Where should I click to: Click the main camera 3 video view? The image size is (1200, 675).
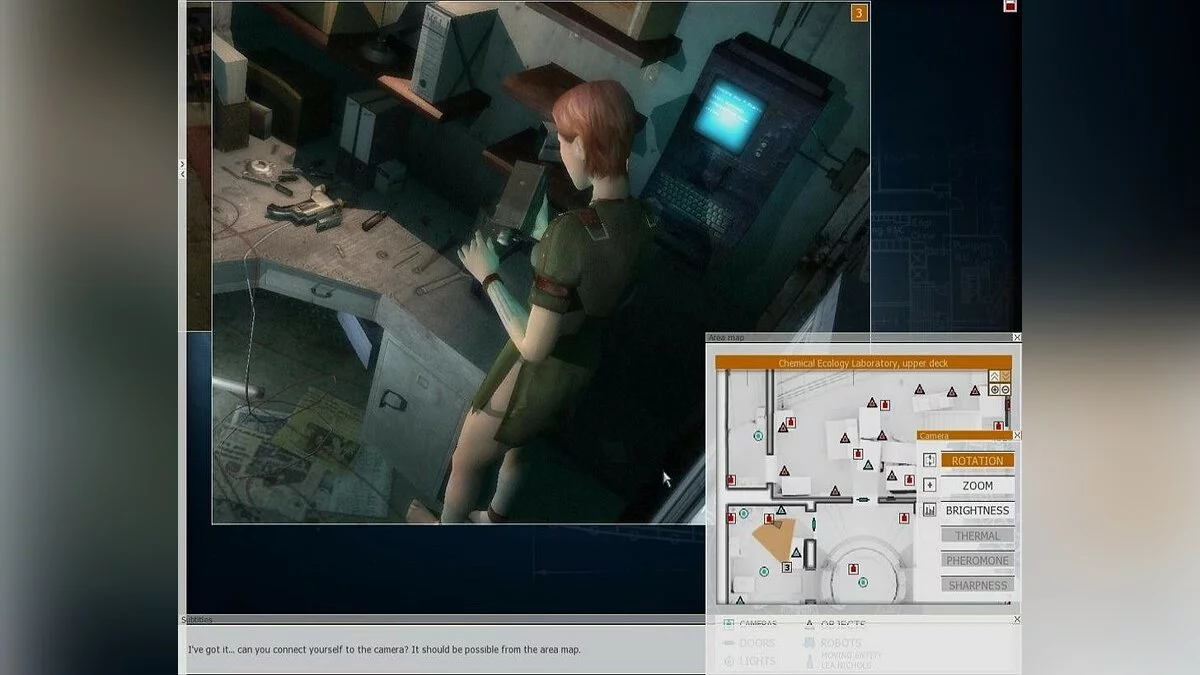click(x=541, y=262)
